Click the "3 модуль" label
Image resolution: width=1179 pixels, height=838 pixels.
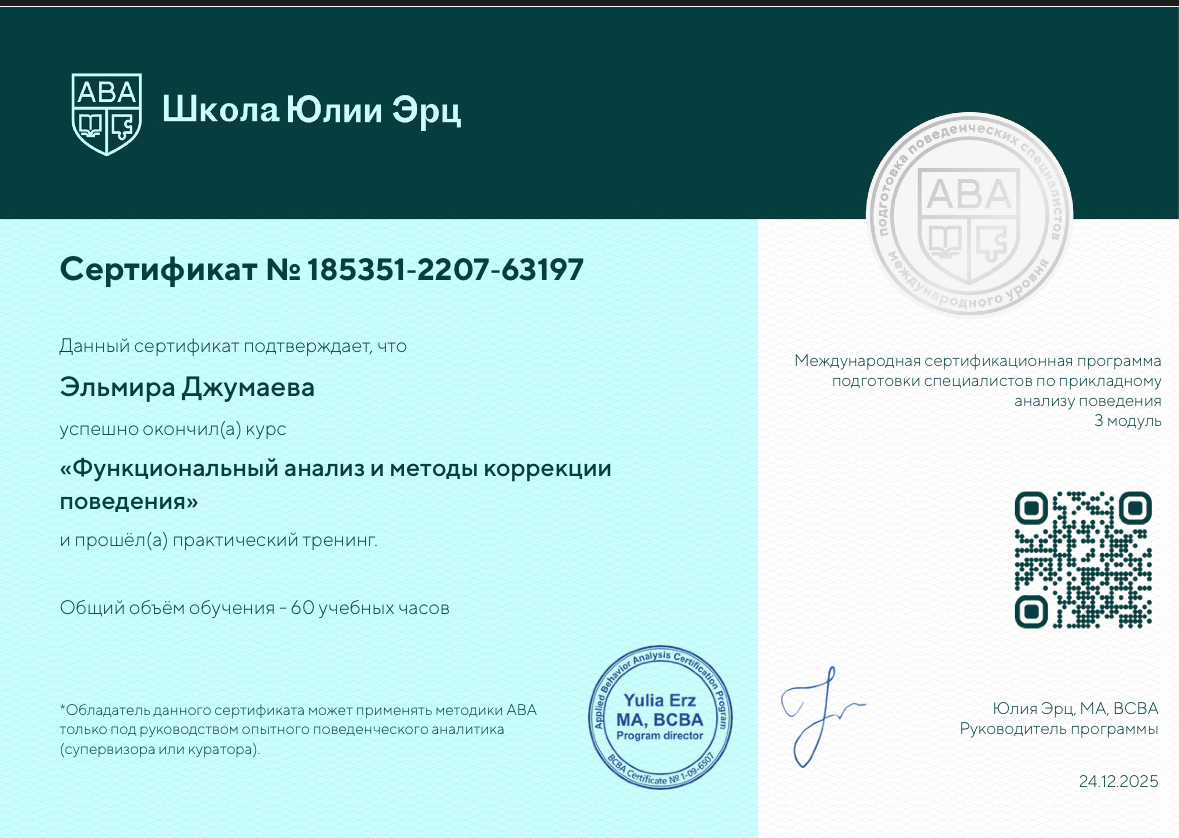(x=1127, y=421)
